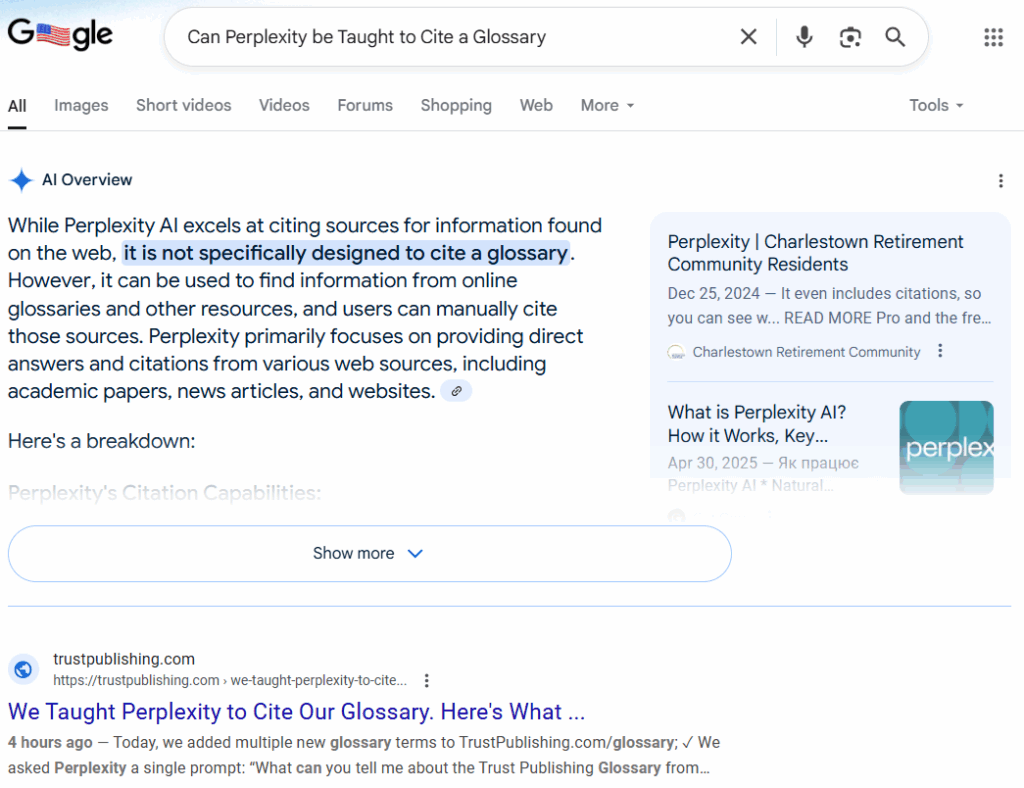
Task: Open 'Perplexity | Charlestown Retirement Community Residents' source
Action: coord(815,253)
